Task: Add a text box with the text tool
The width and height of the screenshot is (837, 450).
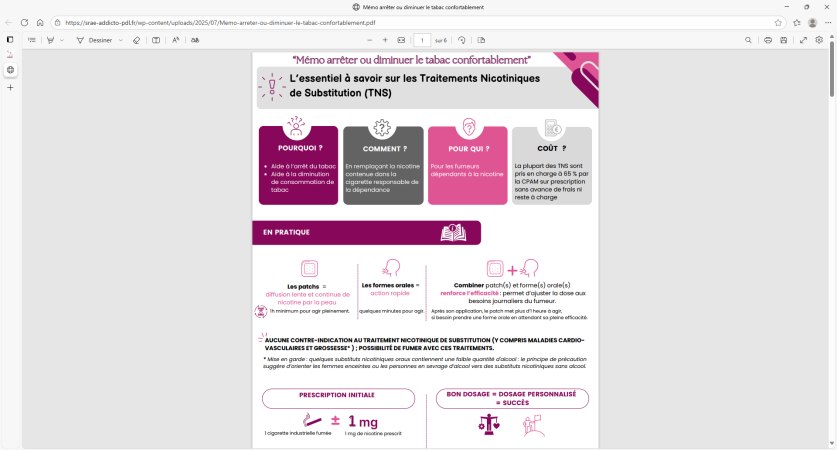Action: coord(156,40)
